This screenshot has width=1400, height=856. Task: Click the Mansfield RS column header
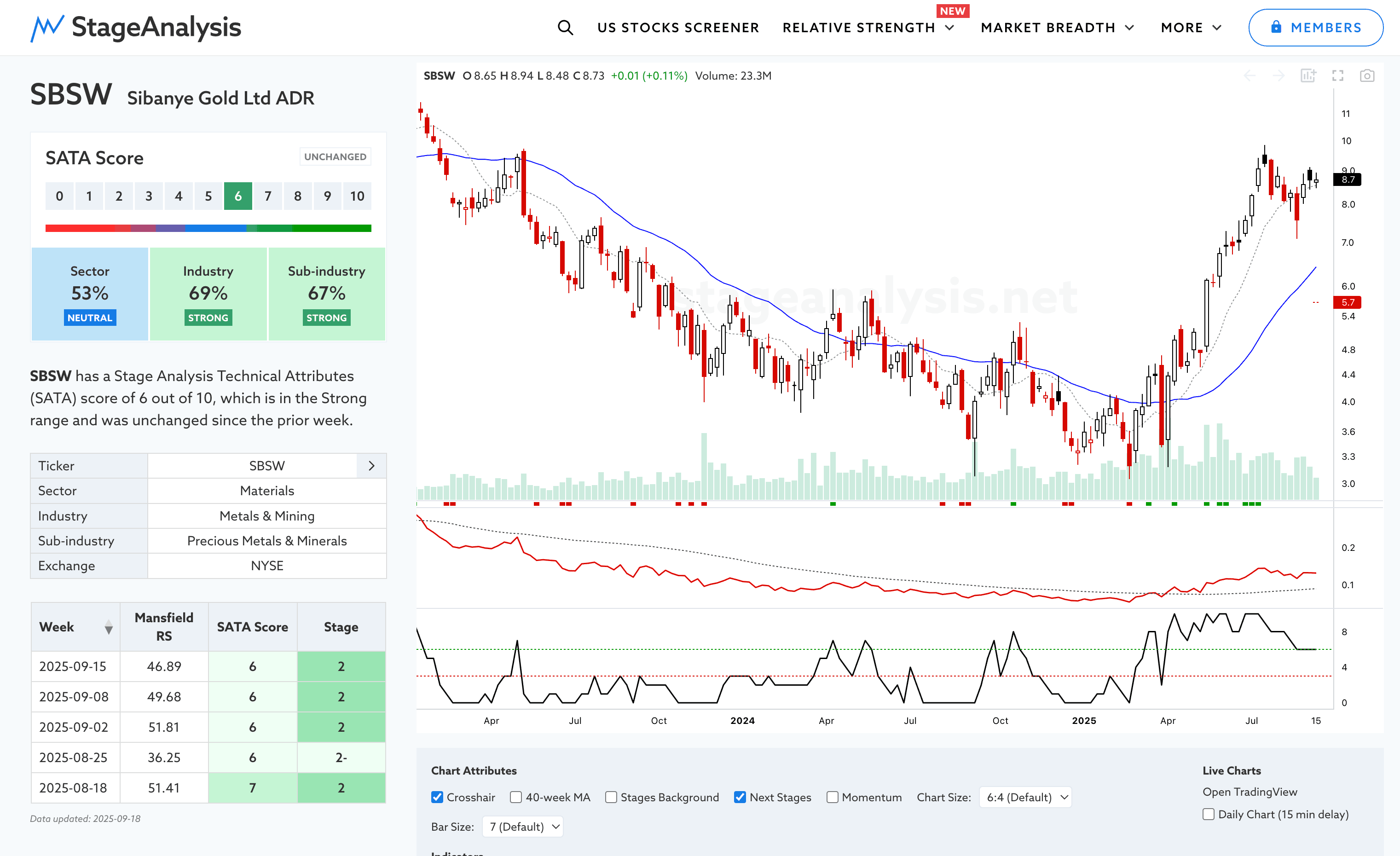pos(164,626)
